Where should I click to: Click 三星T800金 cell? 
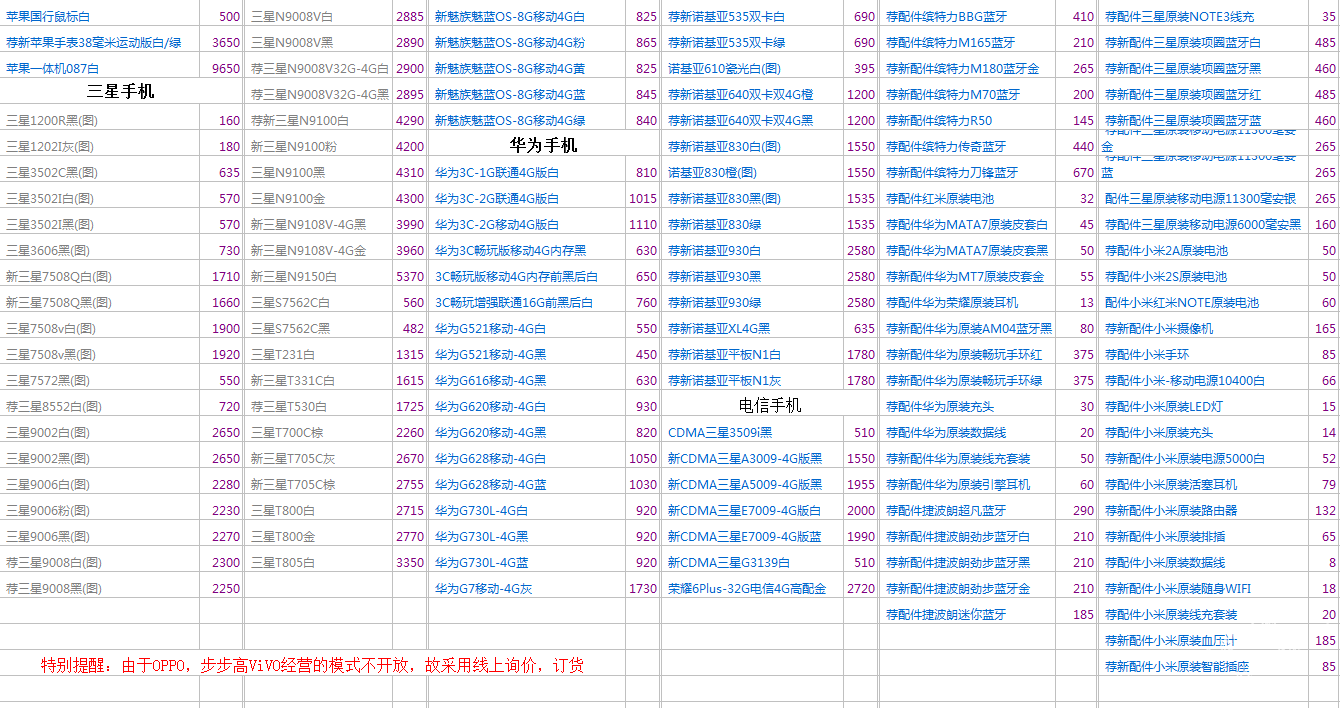tap(282, 536)
